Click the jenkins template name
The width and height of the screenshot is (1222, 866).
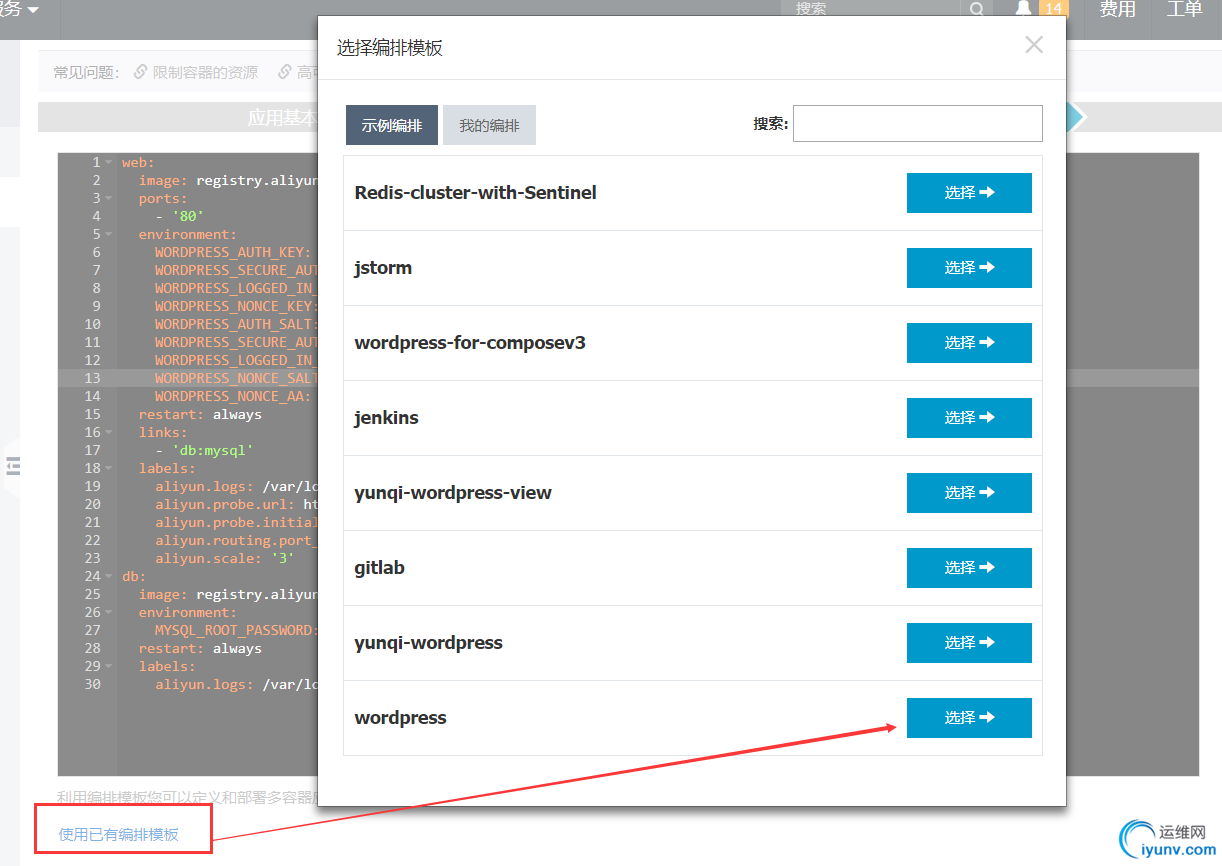pos(386,418)
